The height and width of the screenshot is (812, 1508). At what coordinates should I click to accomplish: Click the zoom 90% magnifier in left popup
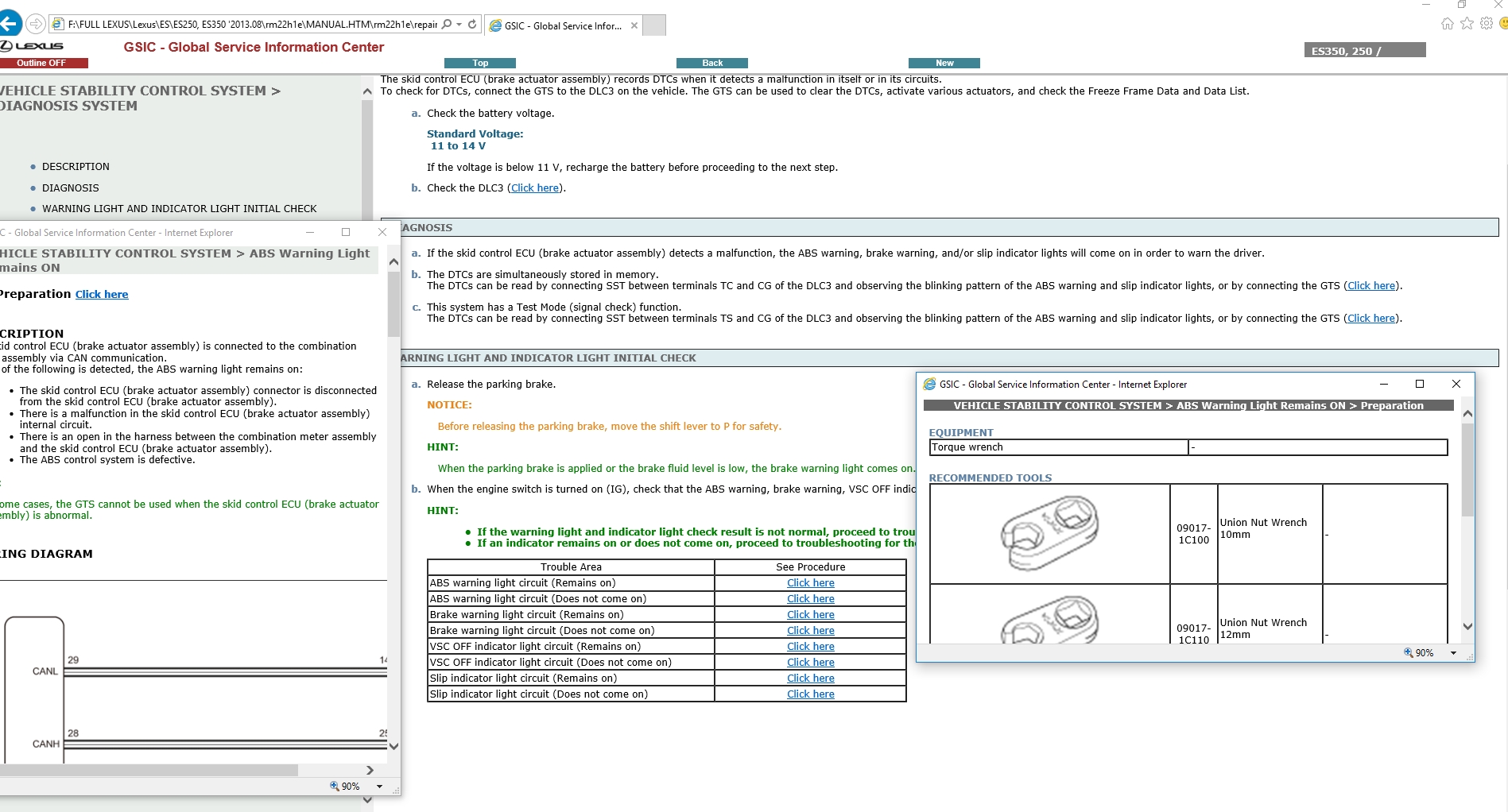point(335,786)
